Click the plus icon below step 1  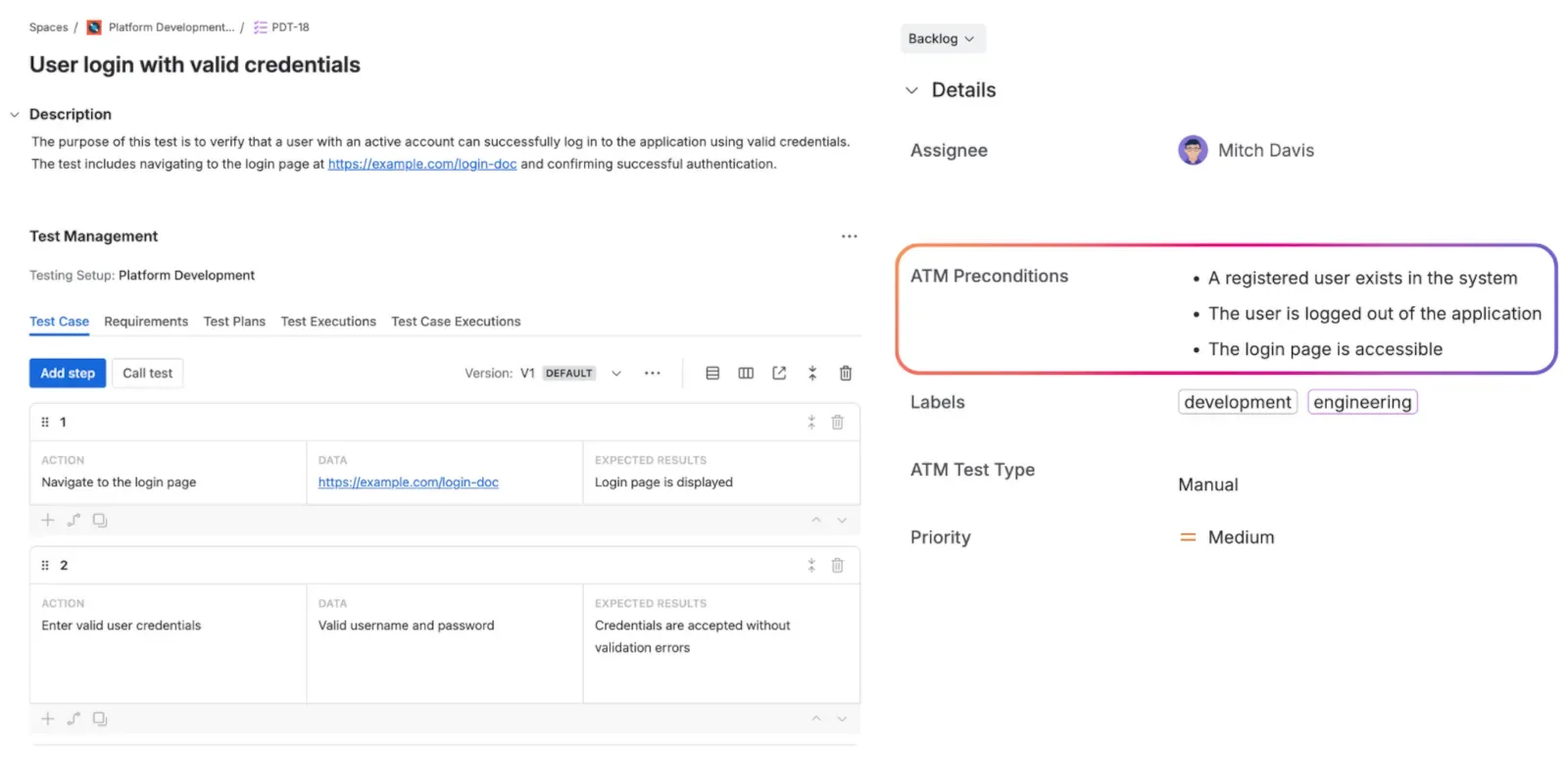(x=48, y=520)
